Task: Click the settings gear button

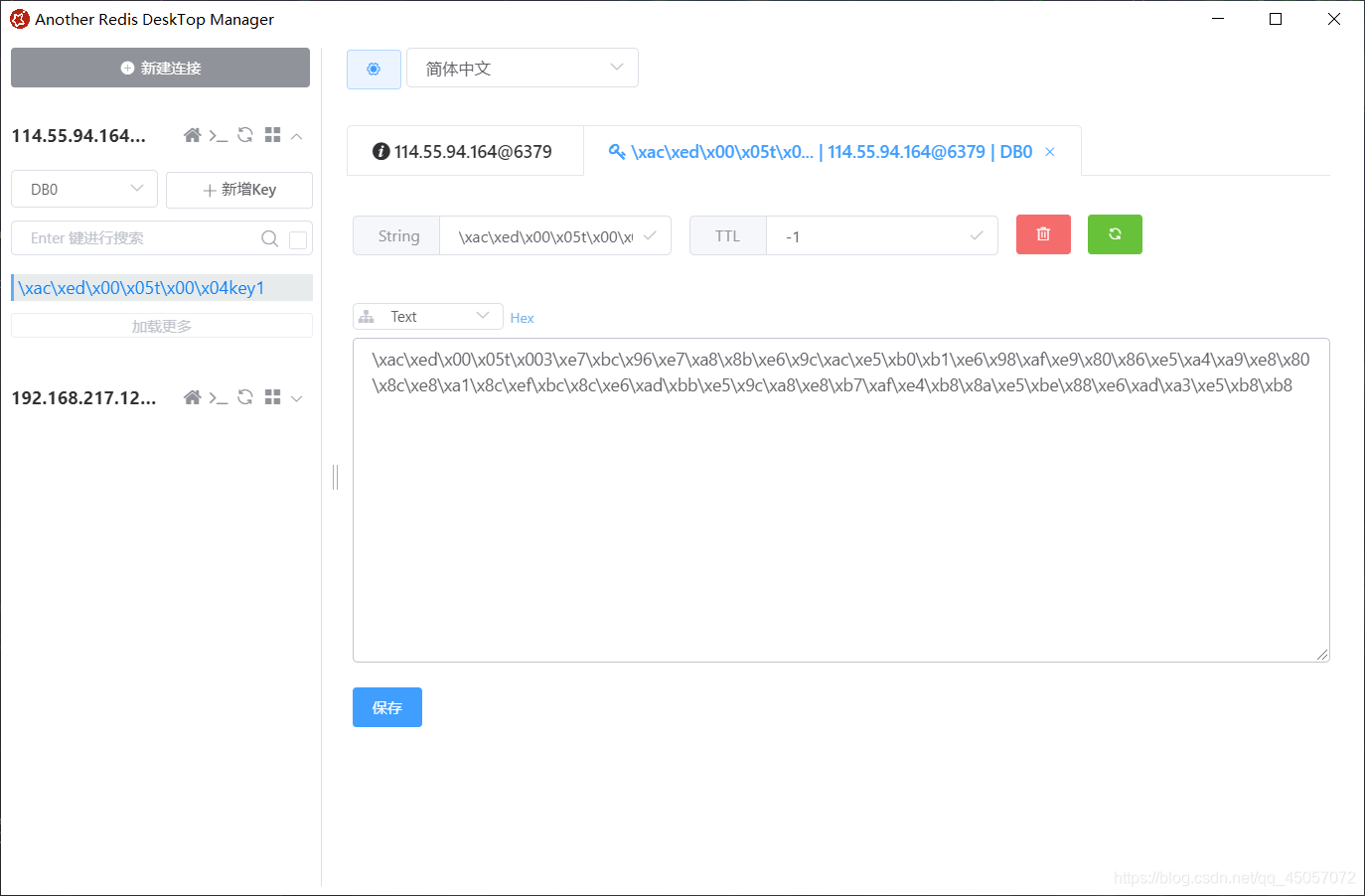Action: (x=374, y=69)
